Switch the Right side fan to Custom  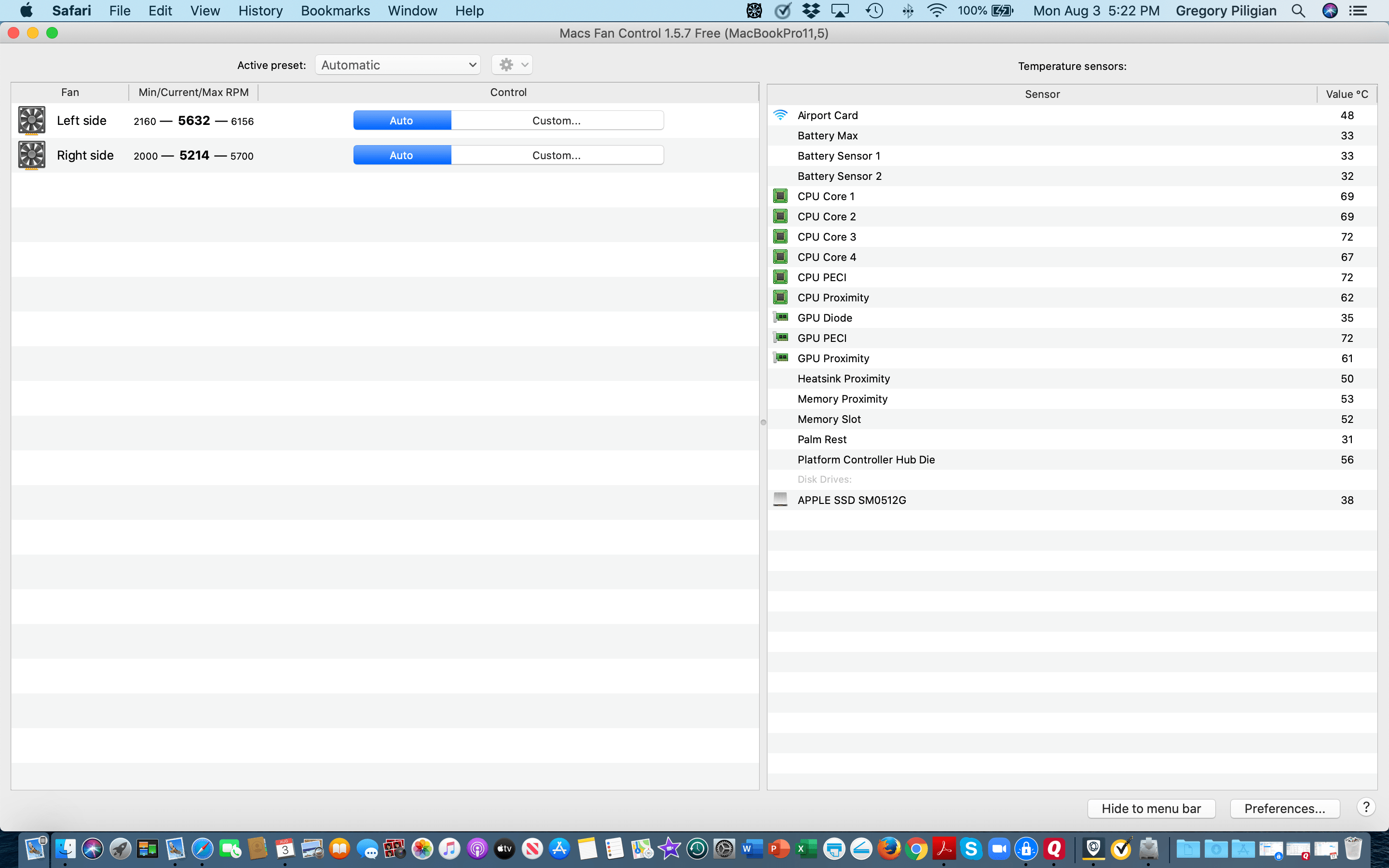(x=557, y=155)
